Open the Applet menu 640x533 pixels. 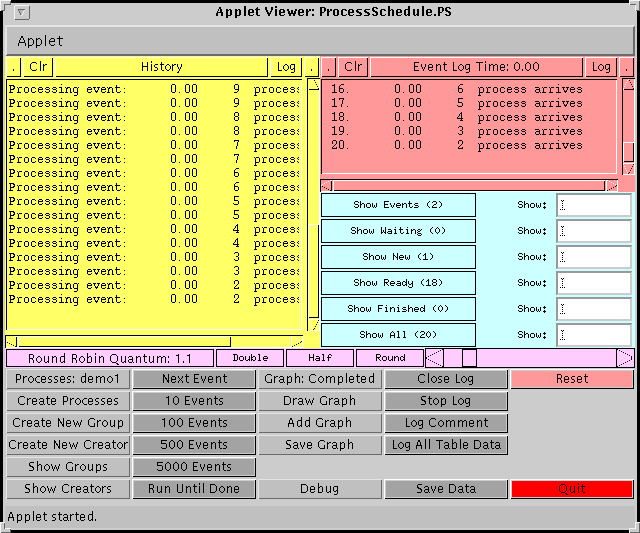(41, 41)
